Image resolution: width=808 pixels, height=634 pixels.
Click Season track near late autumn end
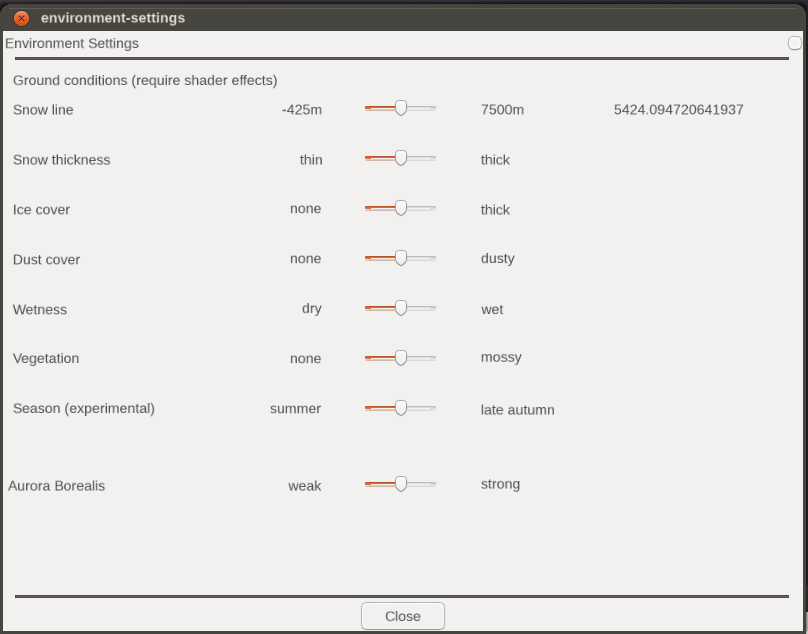[430, 408]
